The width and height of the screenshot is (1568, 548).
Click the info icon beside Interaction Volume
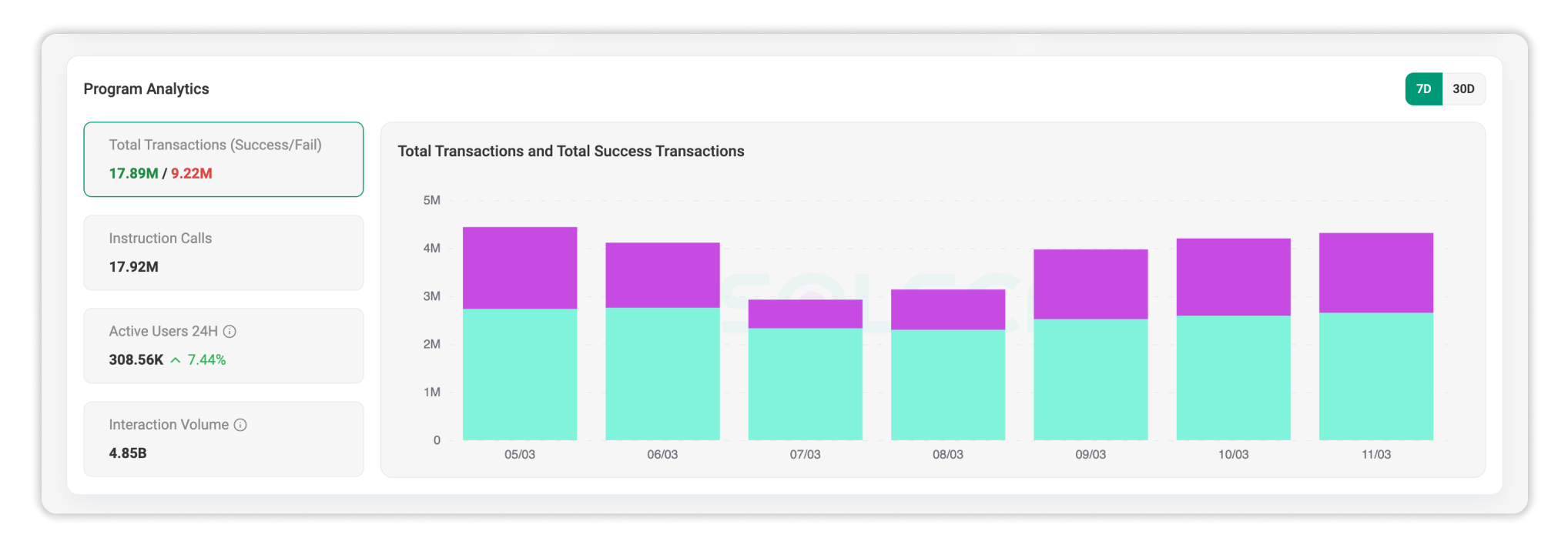[240, 425]
